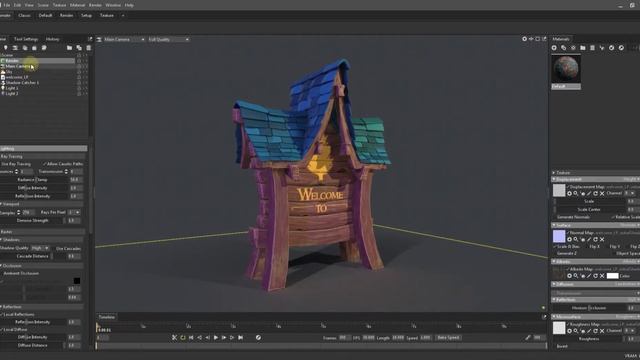Collapse the Albedo section header
This screenshot has height=360, width=640.
(596, 261)
